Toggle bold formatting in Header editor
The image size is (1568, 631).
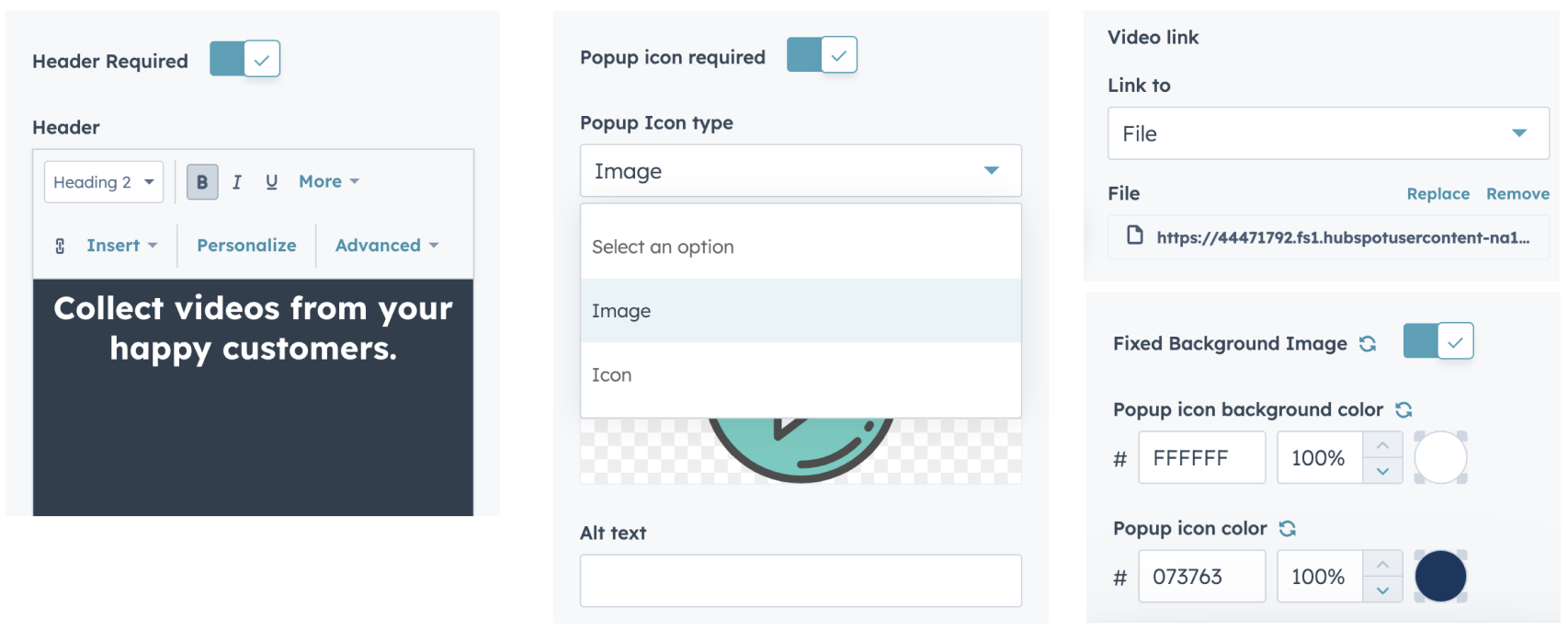coord(202,182)
